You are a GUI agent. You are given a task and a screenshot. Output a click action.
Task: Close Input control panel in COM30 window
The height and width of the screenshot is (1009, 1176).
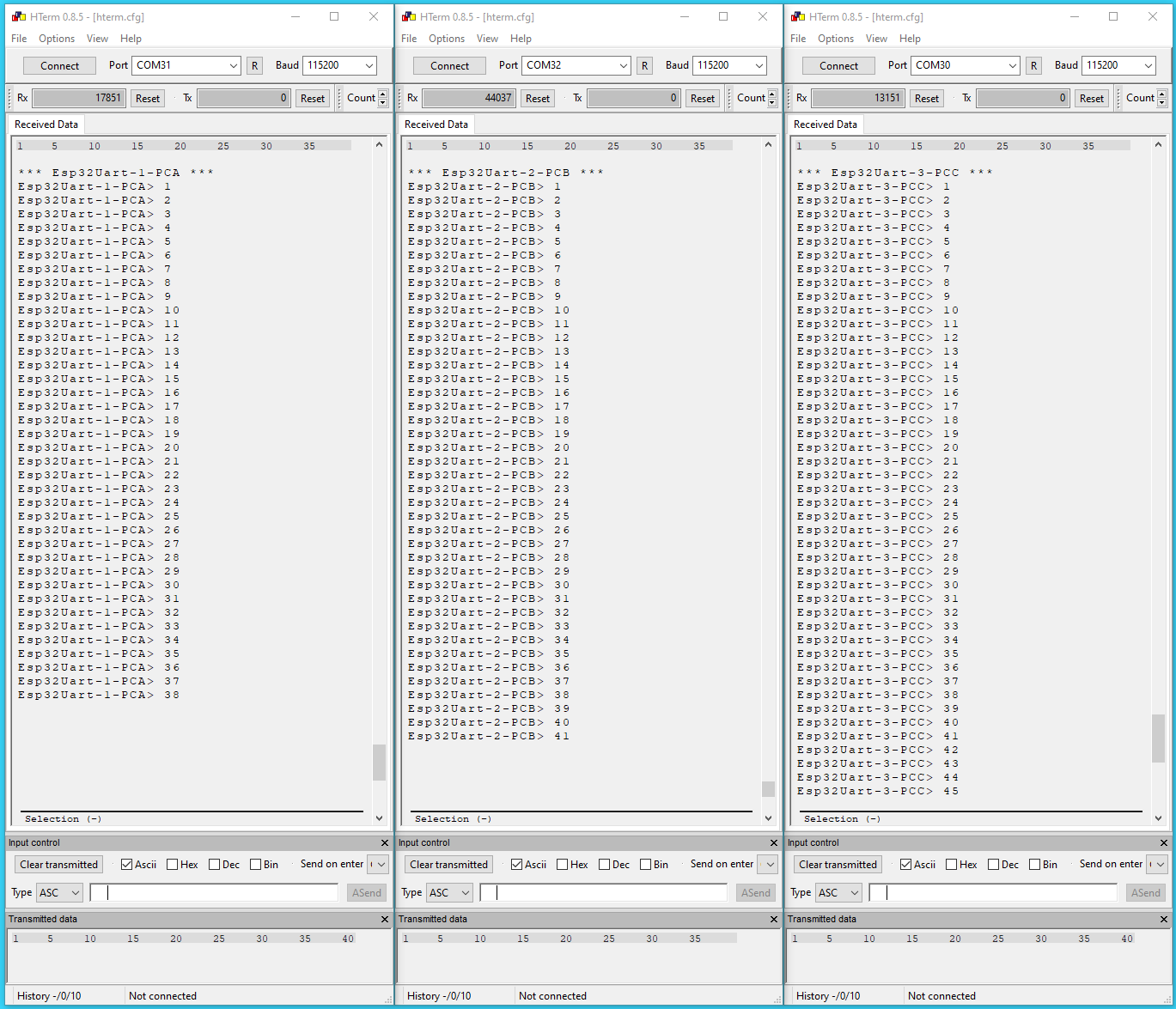tap(1163, 843)
